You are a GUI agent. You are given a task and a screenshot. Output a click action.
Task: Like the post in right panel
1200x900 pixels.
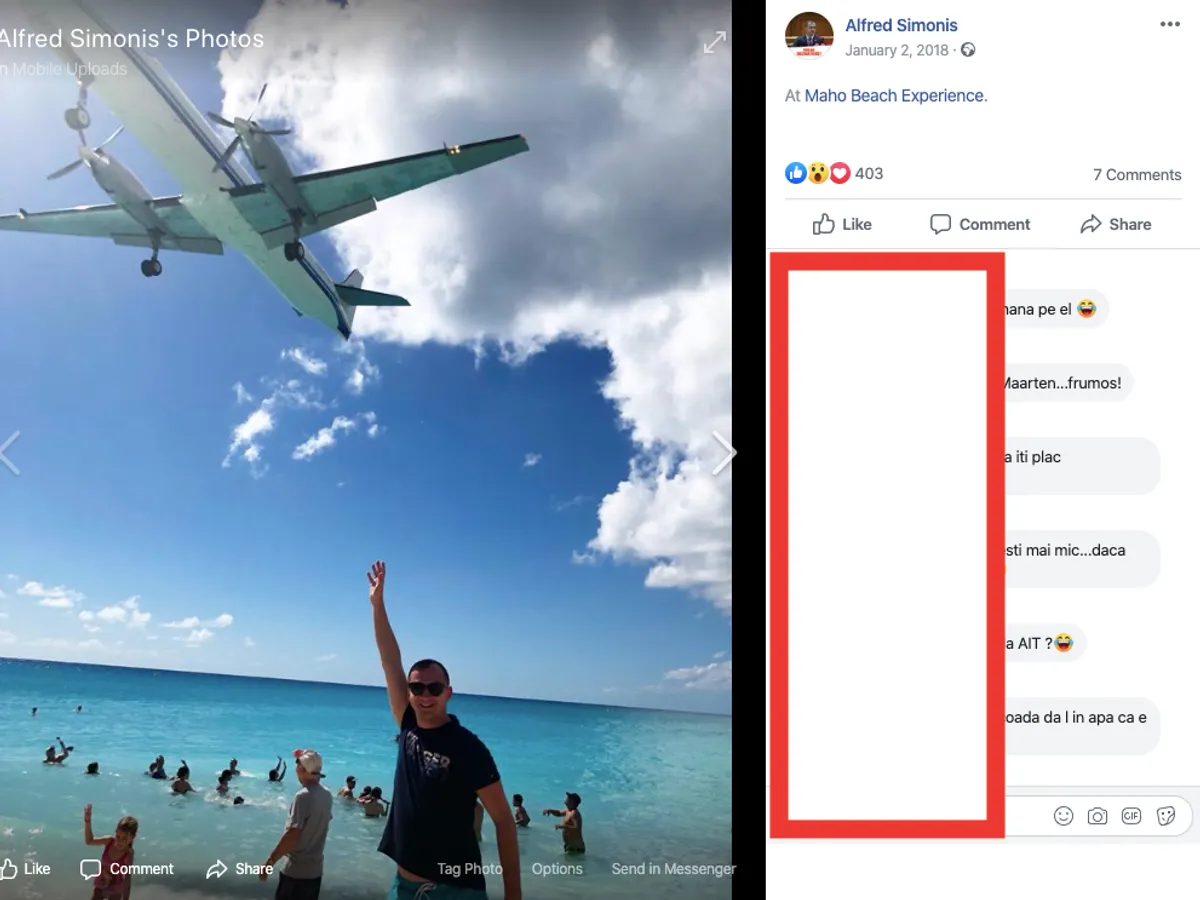[x=842, y=224]
